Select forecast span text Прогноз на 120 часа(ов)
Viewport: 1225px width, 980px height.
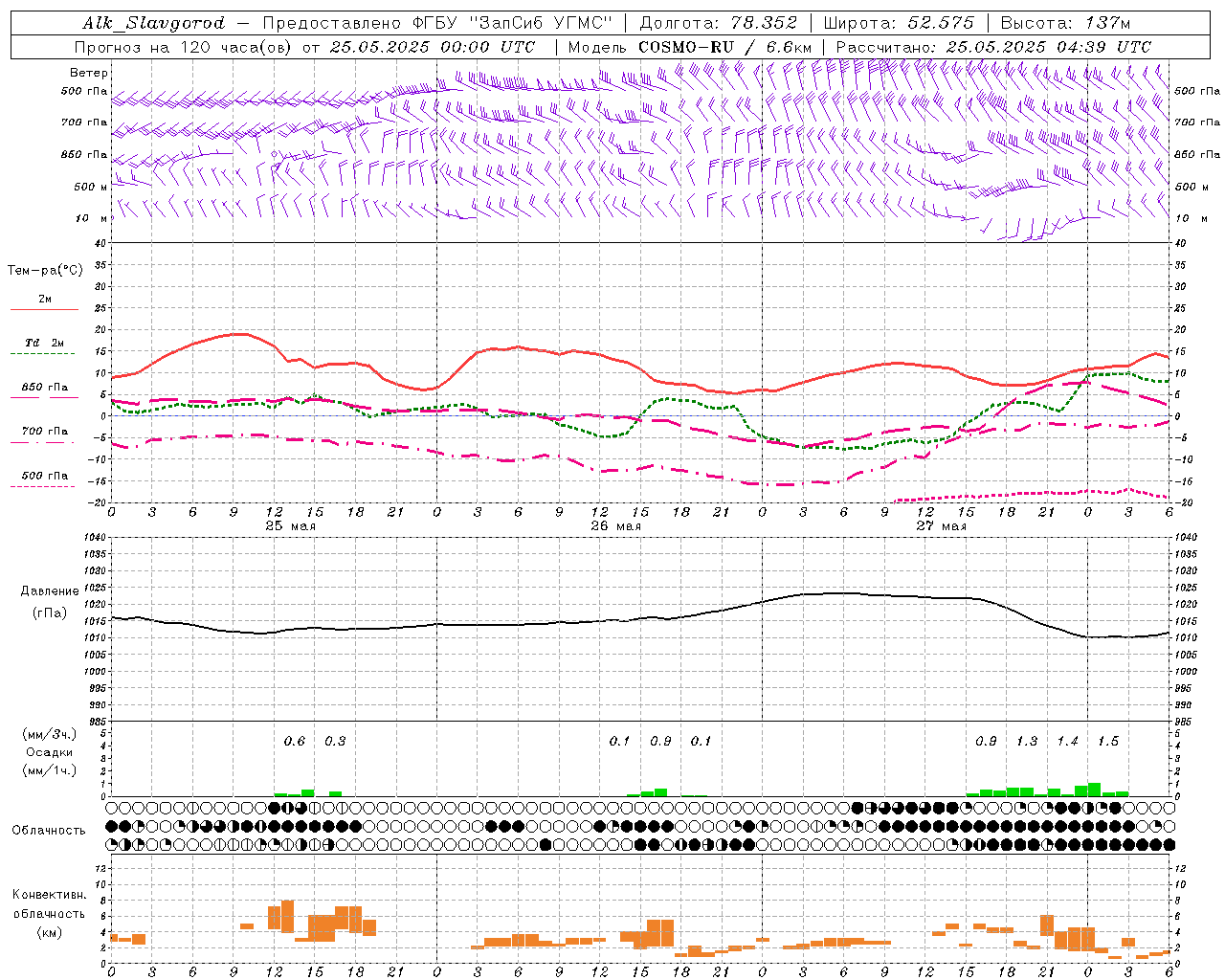184,47
